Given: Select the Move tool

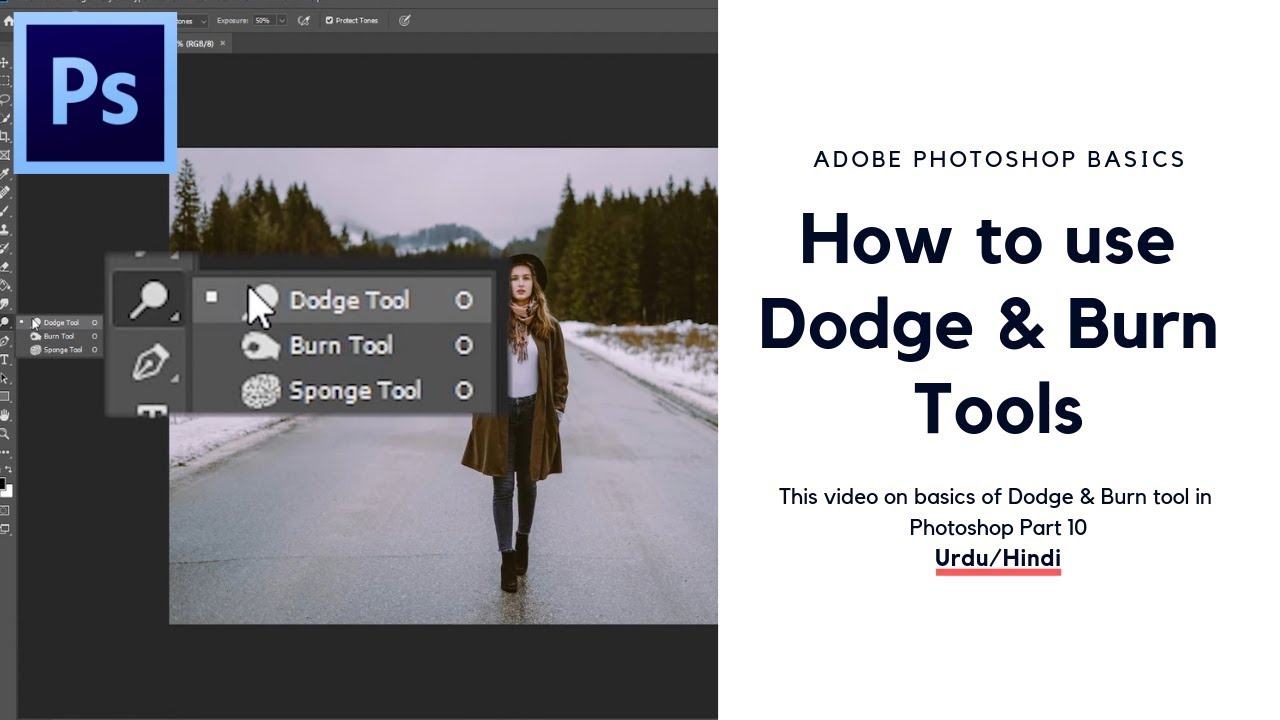Looking at the screenshot, I should point(5,63).
